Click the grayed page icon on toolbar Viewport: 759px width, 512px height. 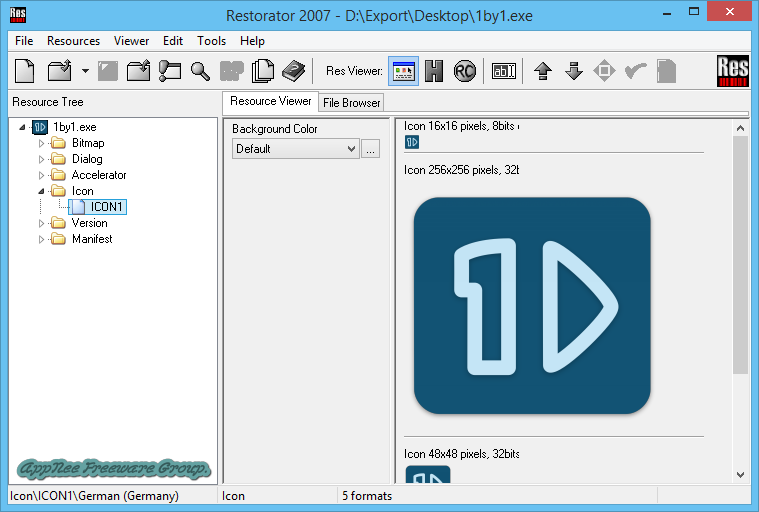tap(667, 71)
